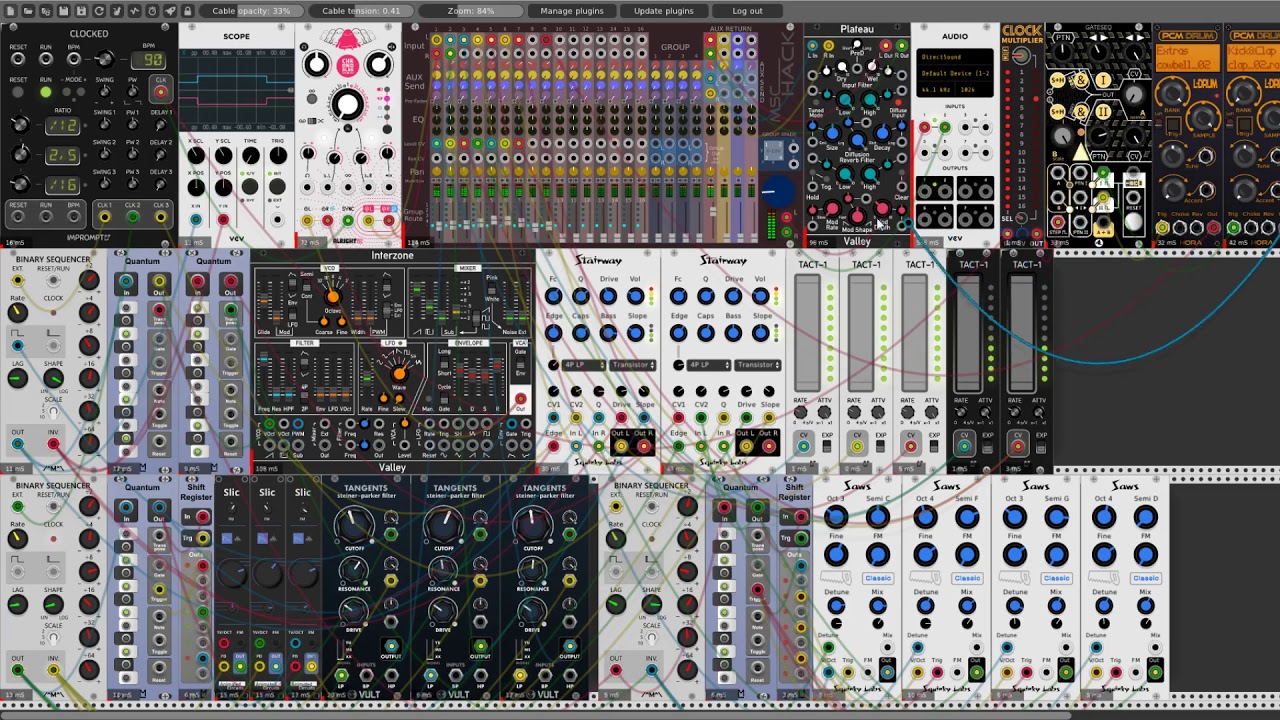Click the Chronoblob round pink logo
Image resolution: width=1280 pixels, height=720 pixels.
point(347,64)
